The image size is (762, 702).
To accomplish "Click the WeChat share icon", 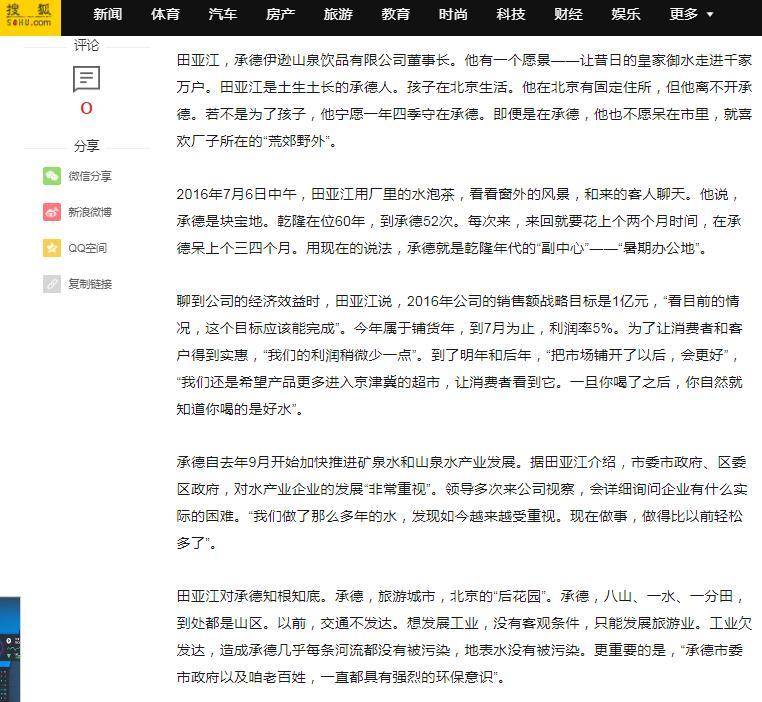I will 52,176.
